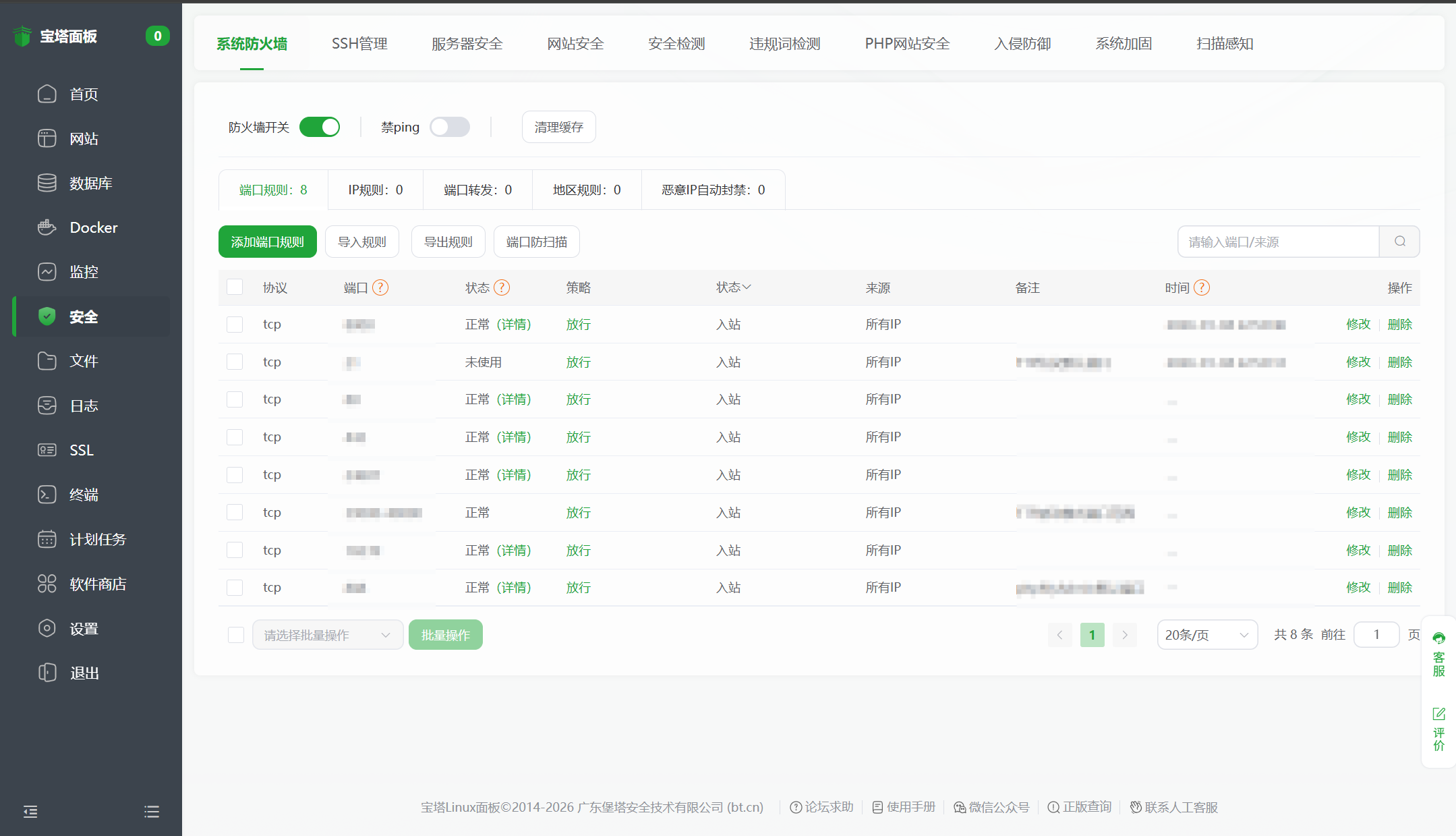Toggle the firewall switch 防火墙开关
The height and width of the screenshot is (836, 1456).
coord(320,127)
